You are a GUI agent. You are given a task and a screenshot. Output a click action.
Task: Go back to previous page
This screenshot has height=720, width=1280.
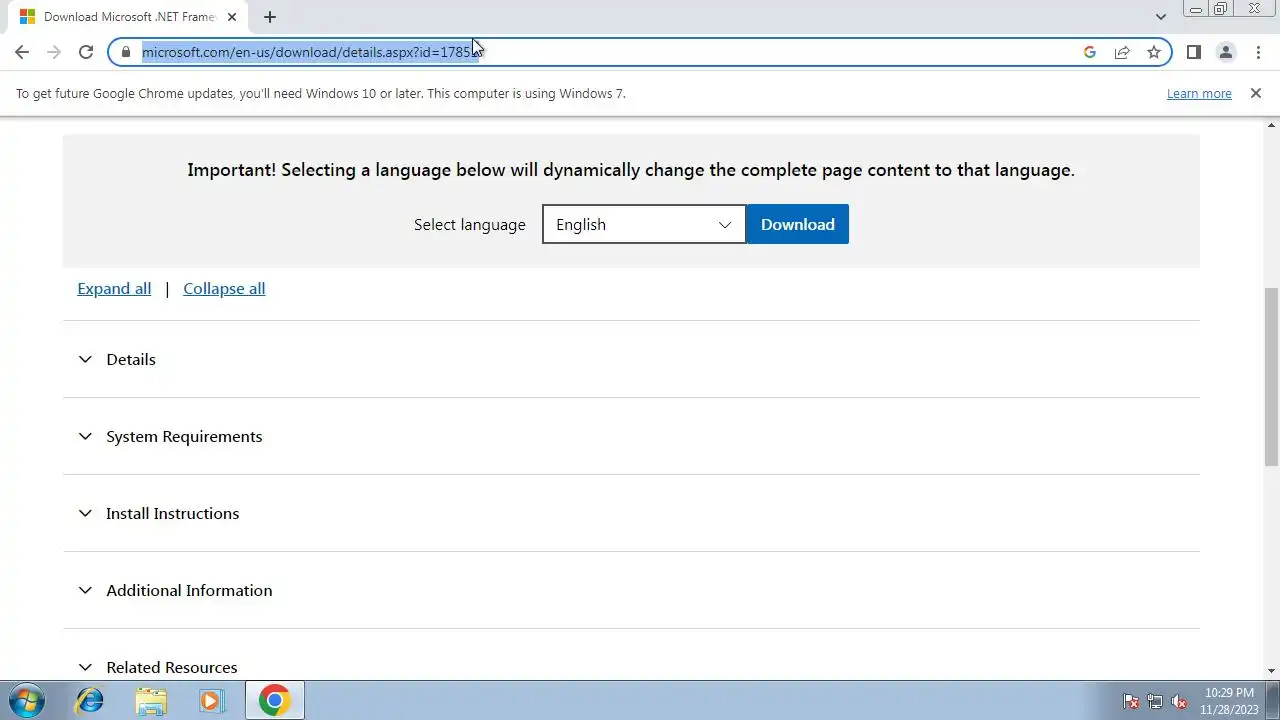coord(22,52)
